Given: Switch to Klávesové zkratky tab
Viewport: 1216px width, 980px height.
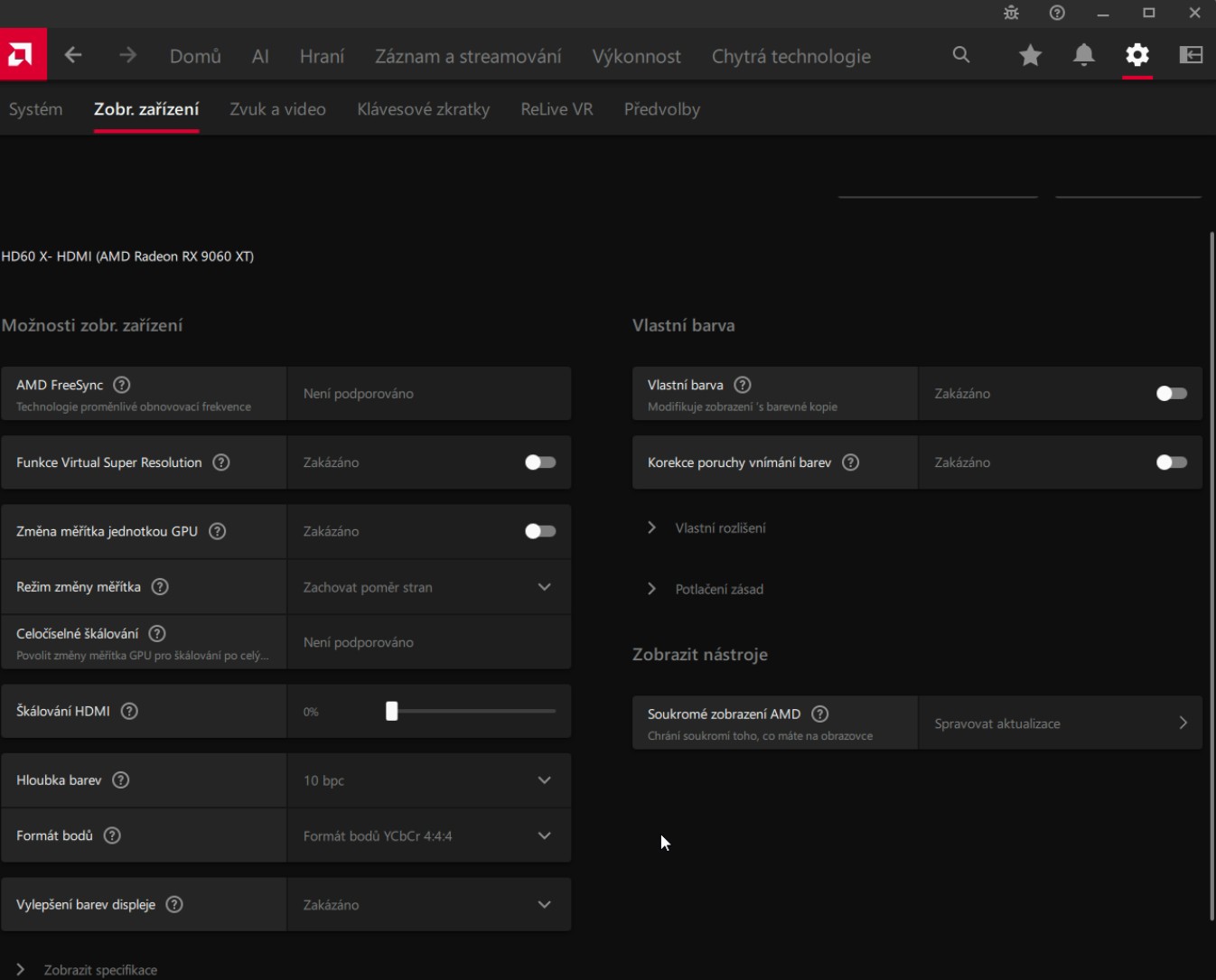Looking at the screenshot, I should coord(424,109).
